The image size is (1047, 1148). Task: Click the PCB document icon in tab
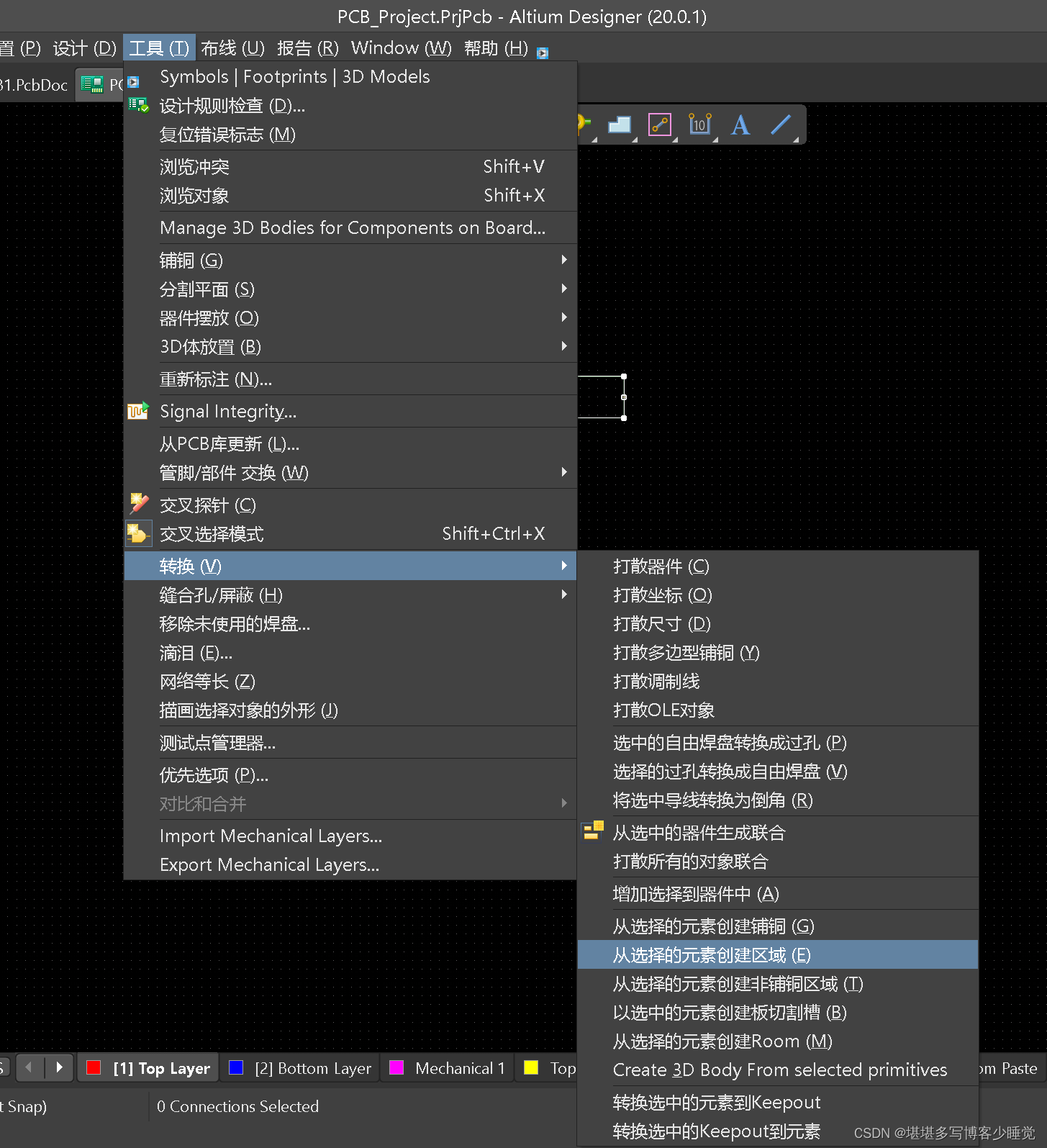click(92, 84)
